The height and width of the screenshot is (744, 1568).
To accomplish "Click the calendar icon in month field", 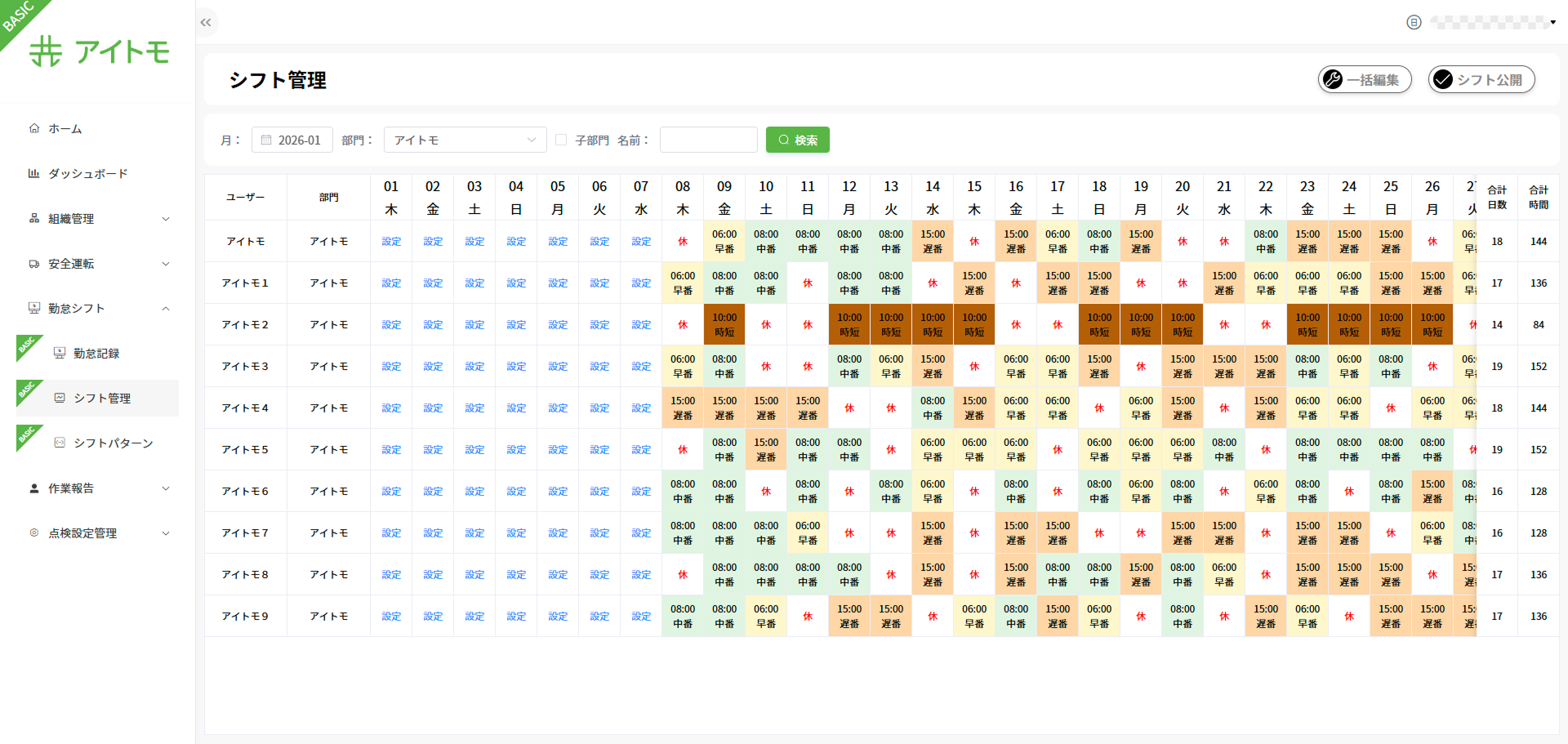I will click(x=266, y=140).
